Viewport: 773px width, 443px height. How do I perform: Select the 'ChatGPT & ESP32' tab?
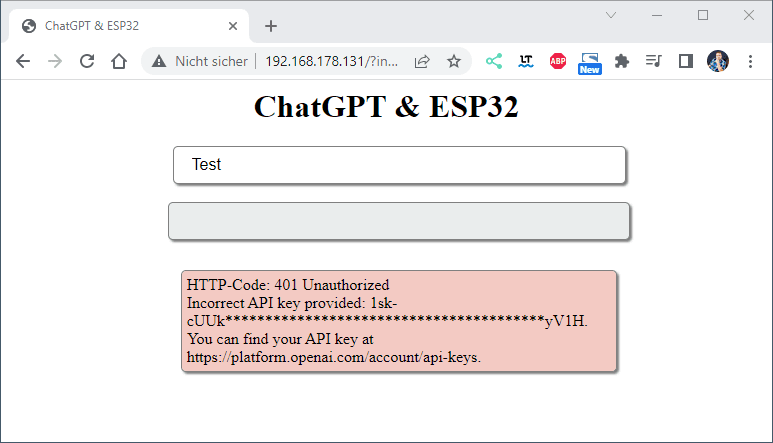(x=120, y=26)
